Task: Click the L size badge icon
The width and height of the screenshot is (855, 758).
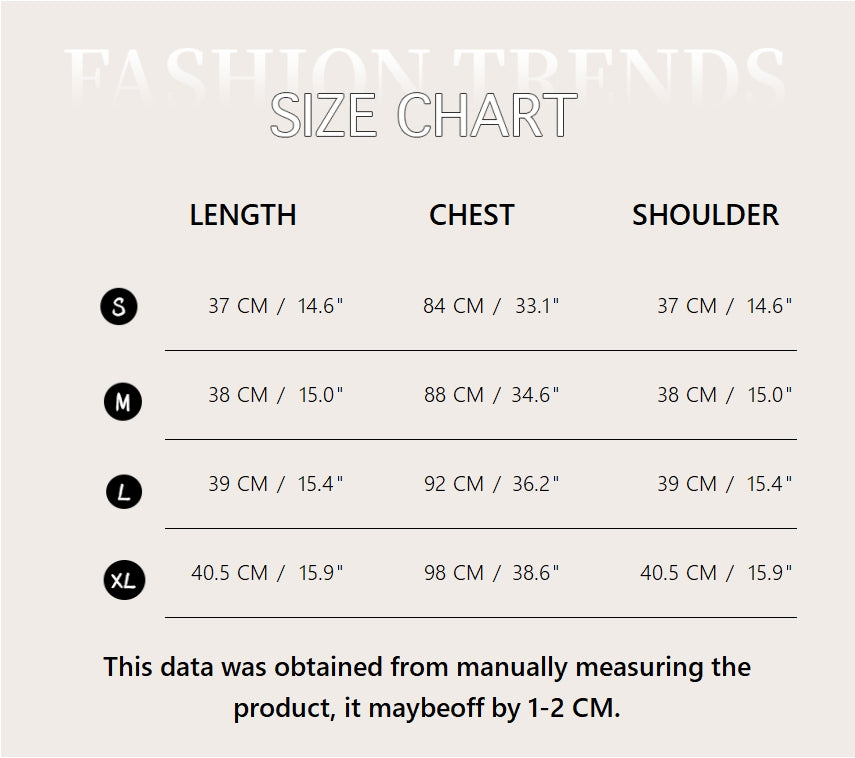Action: (123, 491)
